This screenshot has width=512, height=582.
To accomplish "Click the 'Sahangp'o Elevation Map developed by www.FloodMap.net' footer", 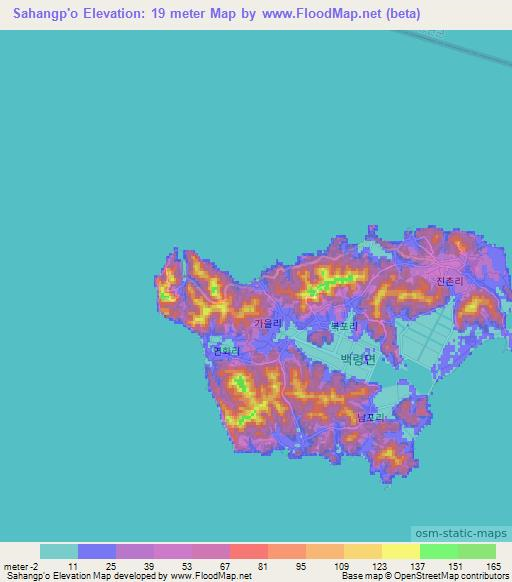I will [130, 576].
